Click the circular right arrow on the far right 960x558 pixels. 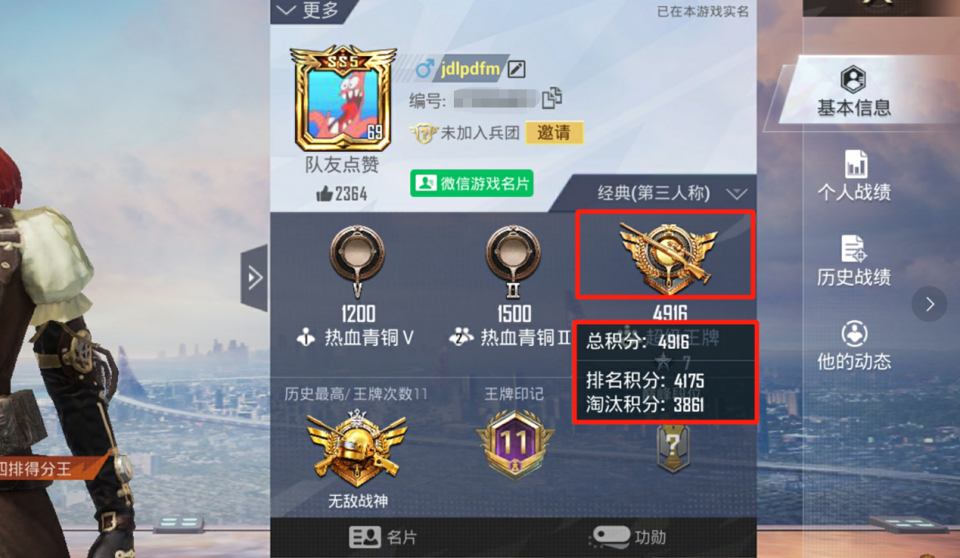coord(929,304)
